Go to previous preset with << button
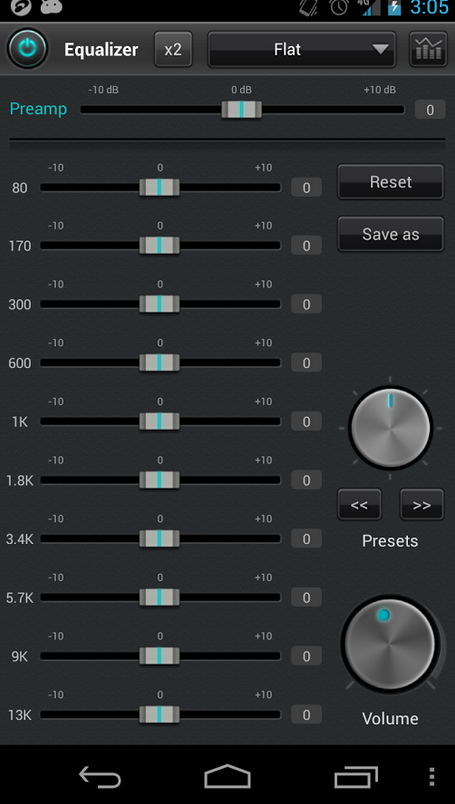Screen dimensions: 455x804 tap(359, 505)
